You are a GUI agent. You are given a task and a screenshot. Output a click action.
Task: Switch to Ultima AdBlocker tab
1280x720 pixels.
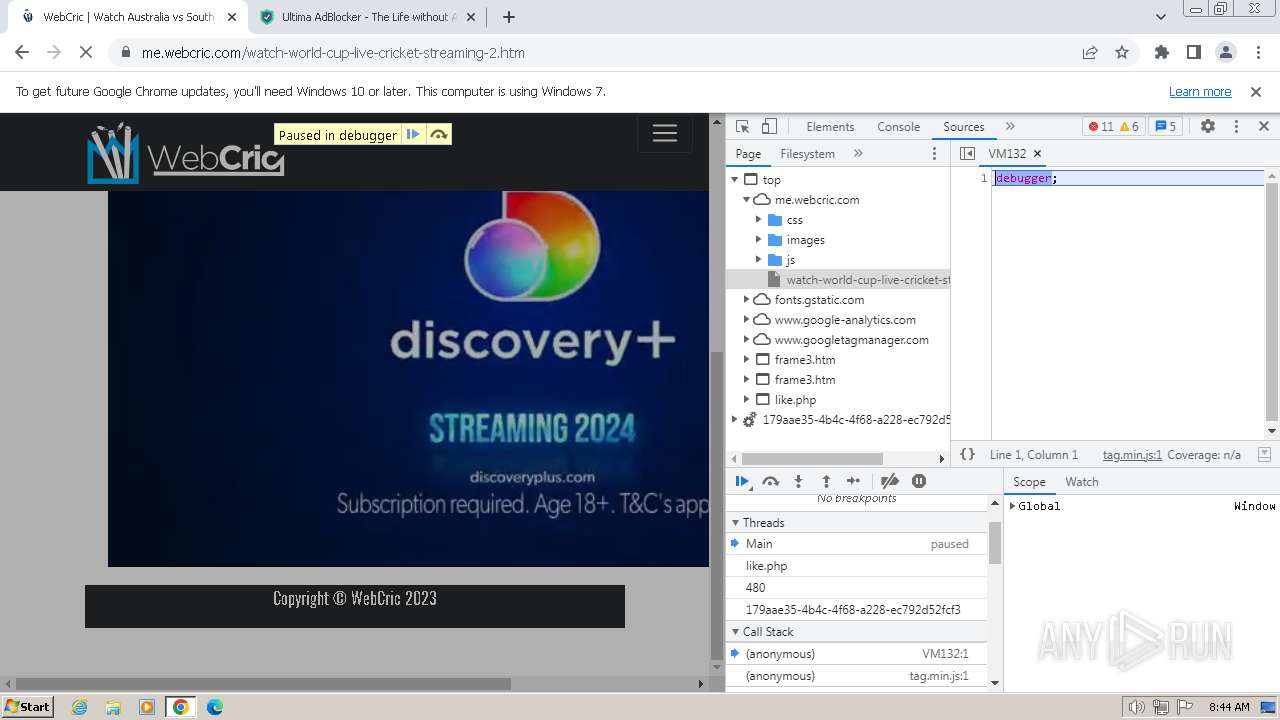368,17
